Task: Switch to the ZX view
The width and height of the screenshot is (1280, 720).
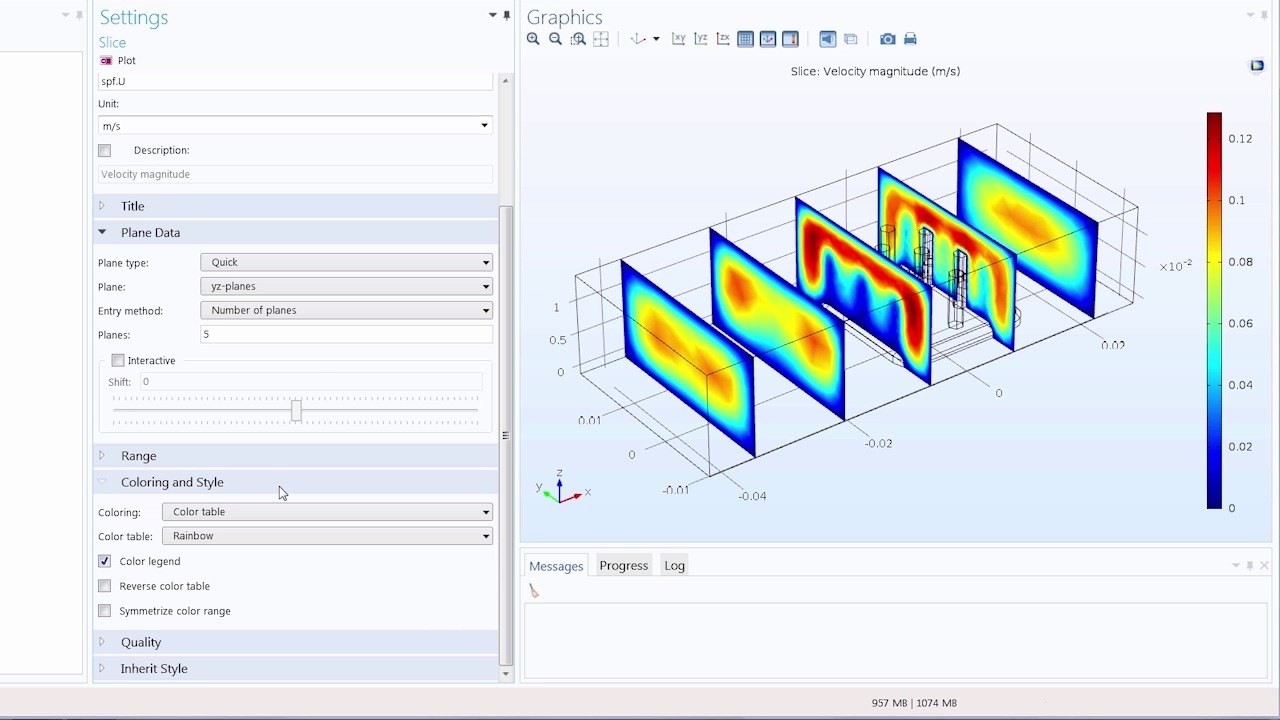Action: [723, 39]
